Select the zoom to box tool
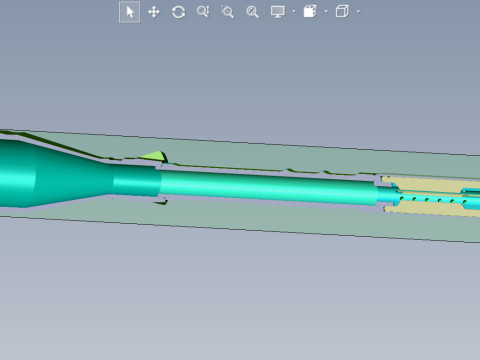This screenshot has width=480, height=360. click(x=228, y=12)
